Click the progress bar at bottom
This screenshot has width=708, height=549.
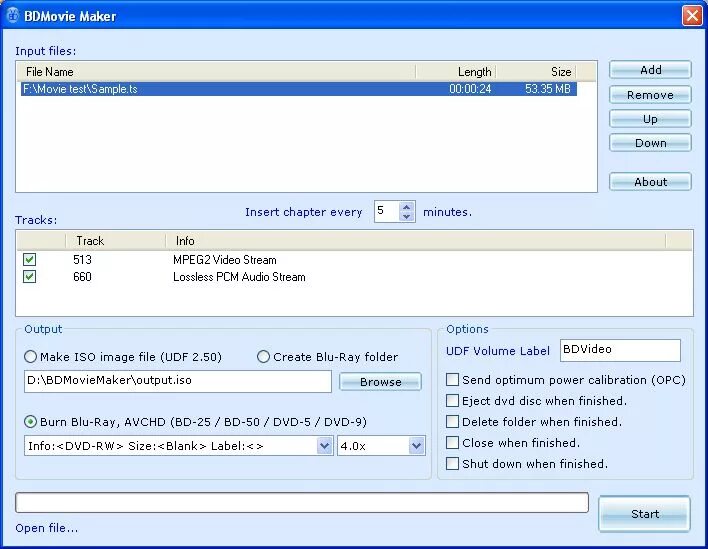(302, 502)
